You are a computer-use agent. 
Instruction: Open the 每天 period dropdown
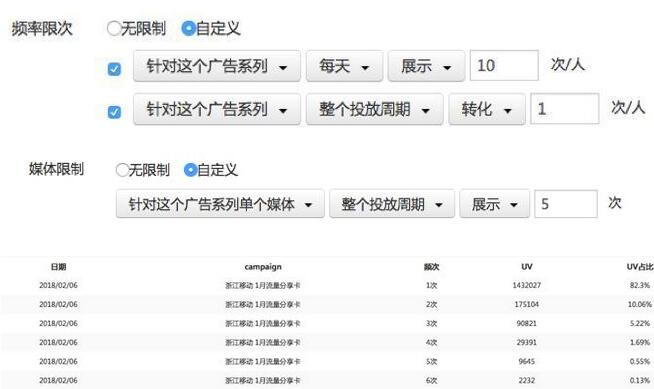[345, 66]
